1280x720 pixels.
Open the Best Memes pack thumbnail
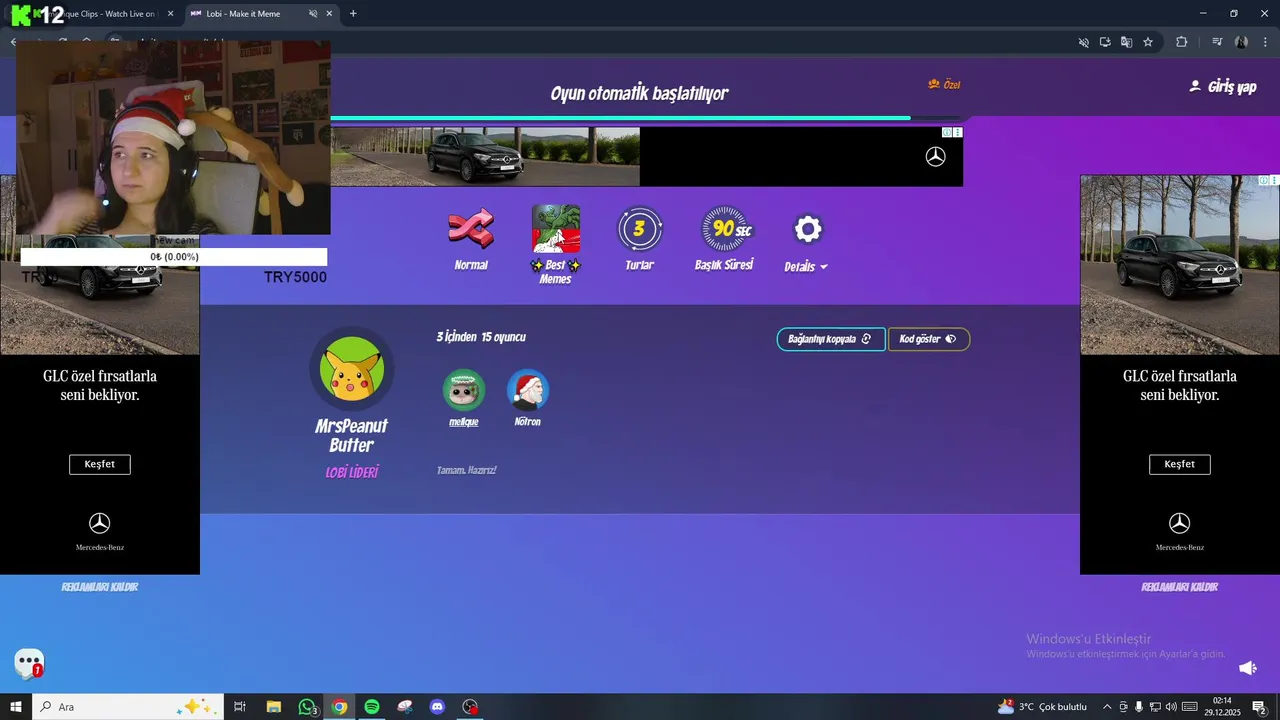[x=556, y=229]
